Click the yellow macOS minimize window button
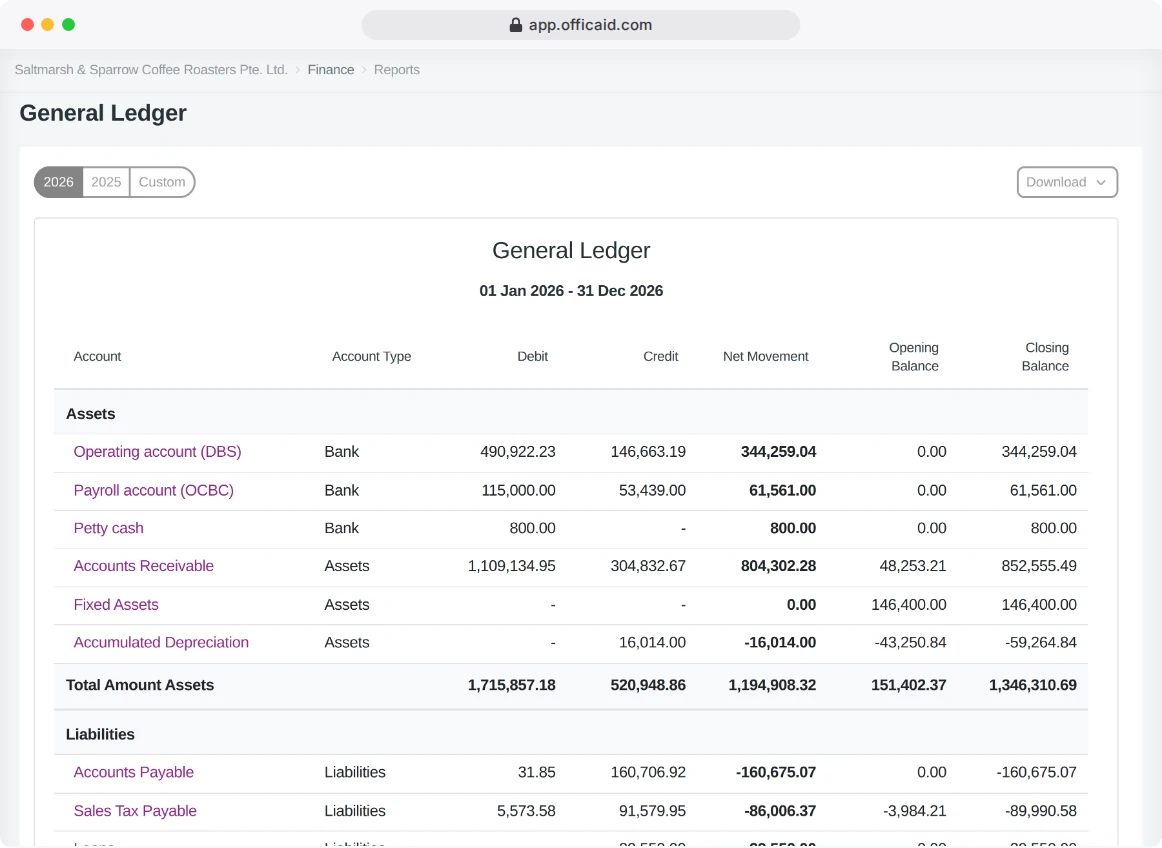The width and height of the screenshot is (1162, 848). point(47,24)
